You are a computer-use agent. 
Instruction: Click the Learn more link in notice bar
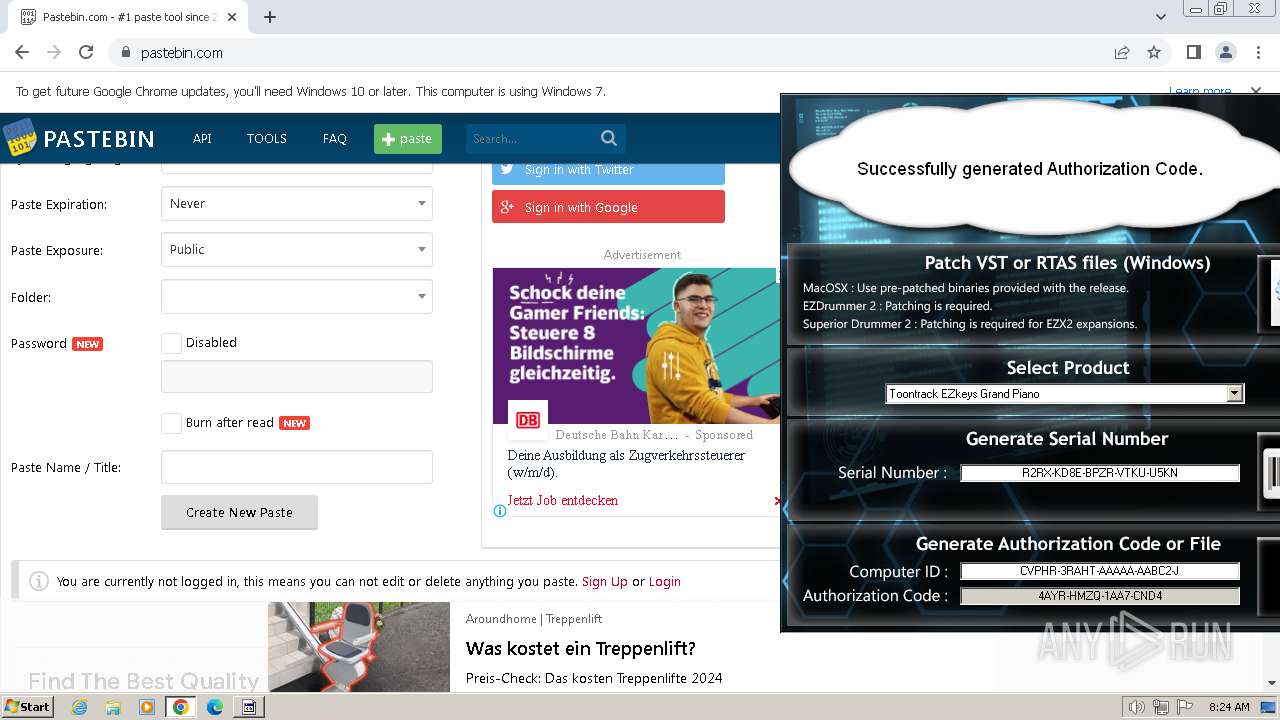coord(1200,91)
